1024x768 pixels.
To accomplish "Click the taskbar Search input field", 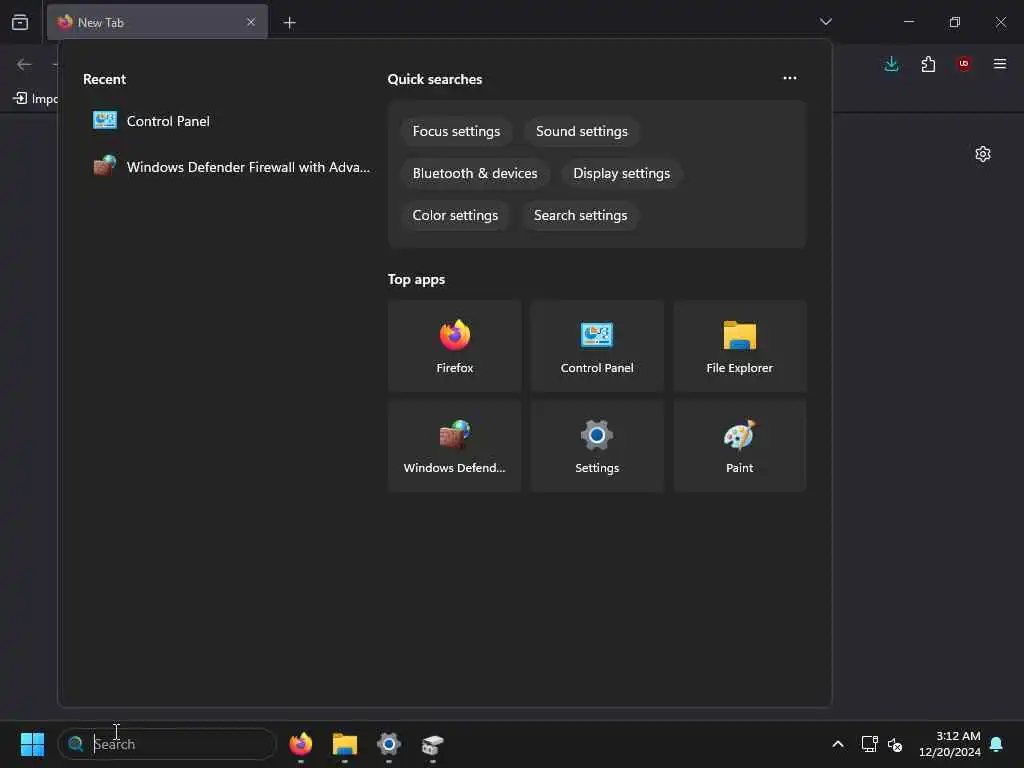I will click(168, 744).
